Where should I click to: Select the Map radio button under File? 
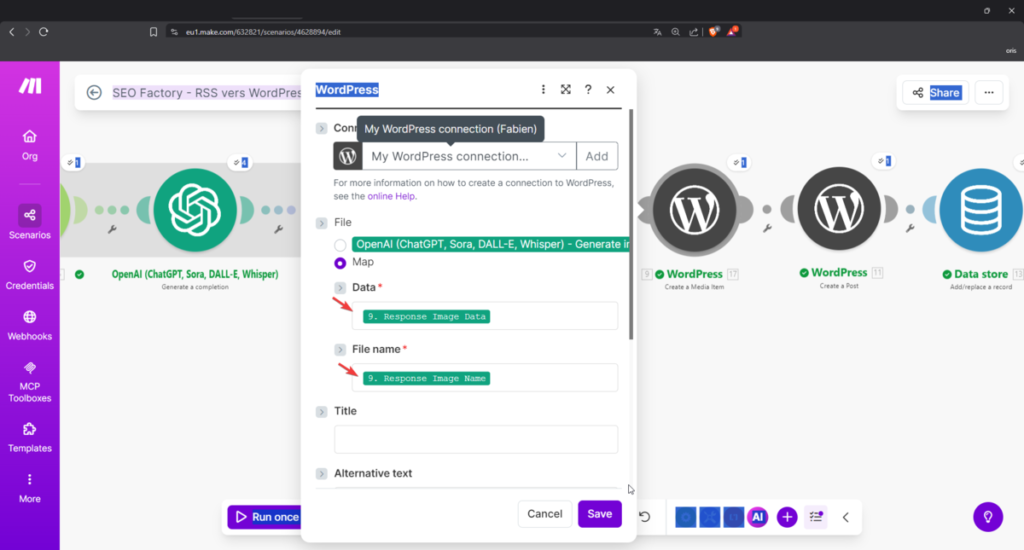[x=341, y=263]
